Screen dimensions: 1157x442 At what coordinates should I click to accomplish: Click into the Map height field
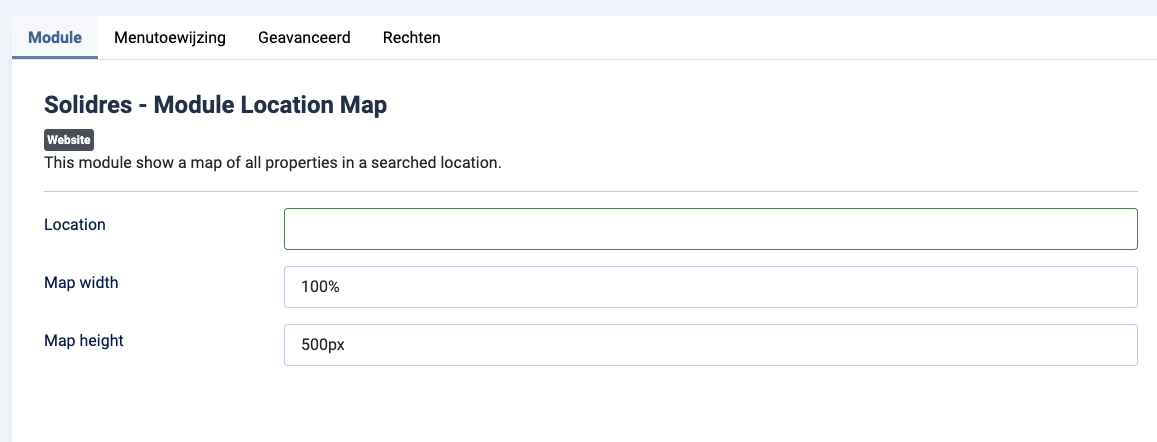(710, 345)
